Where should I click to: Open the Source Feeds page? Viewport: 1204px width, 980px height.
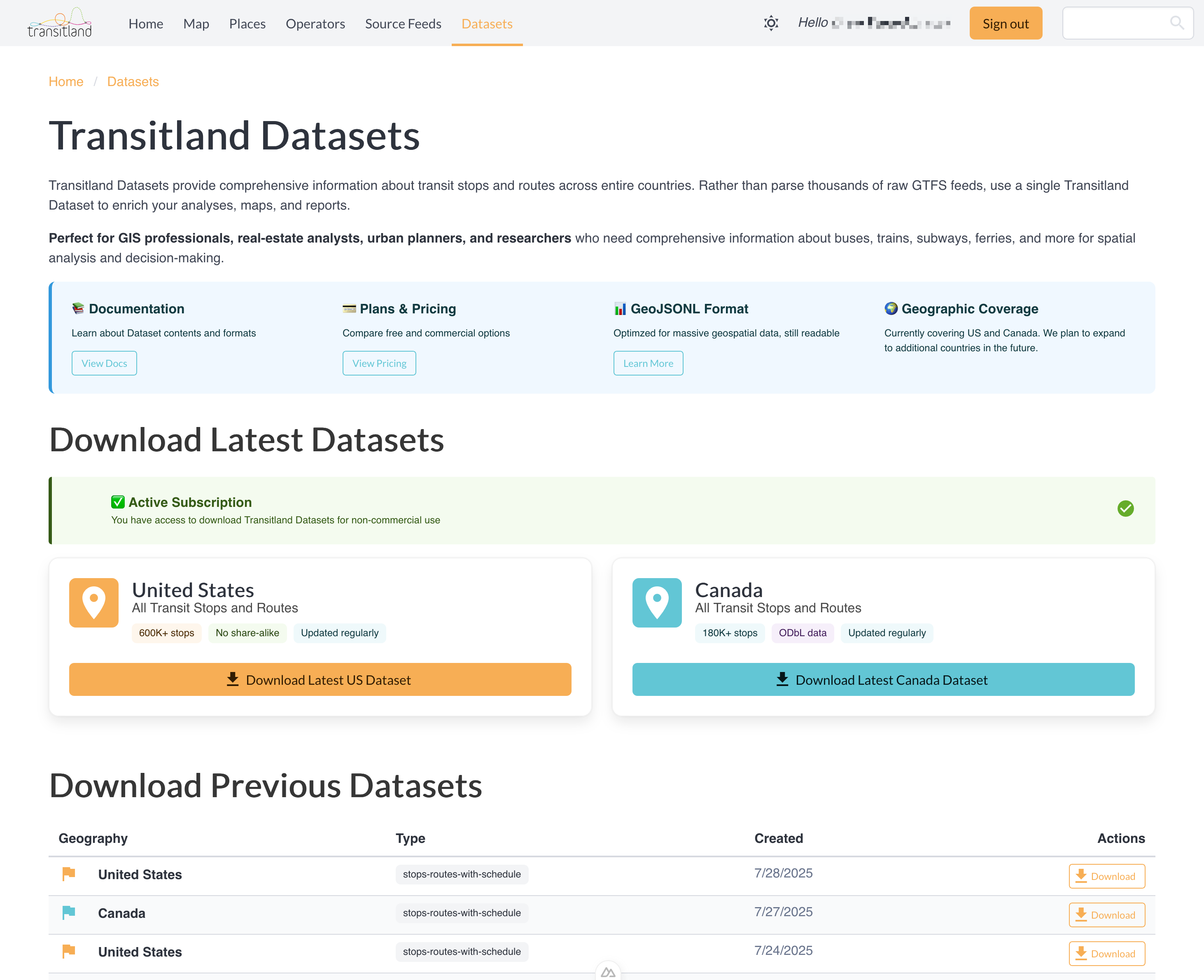(x=403, y=24)
